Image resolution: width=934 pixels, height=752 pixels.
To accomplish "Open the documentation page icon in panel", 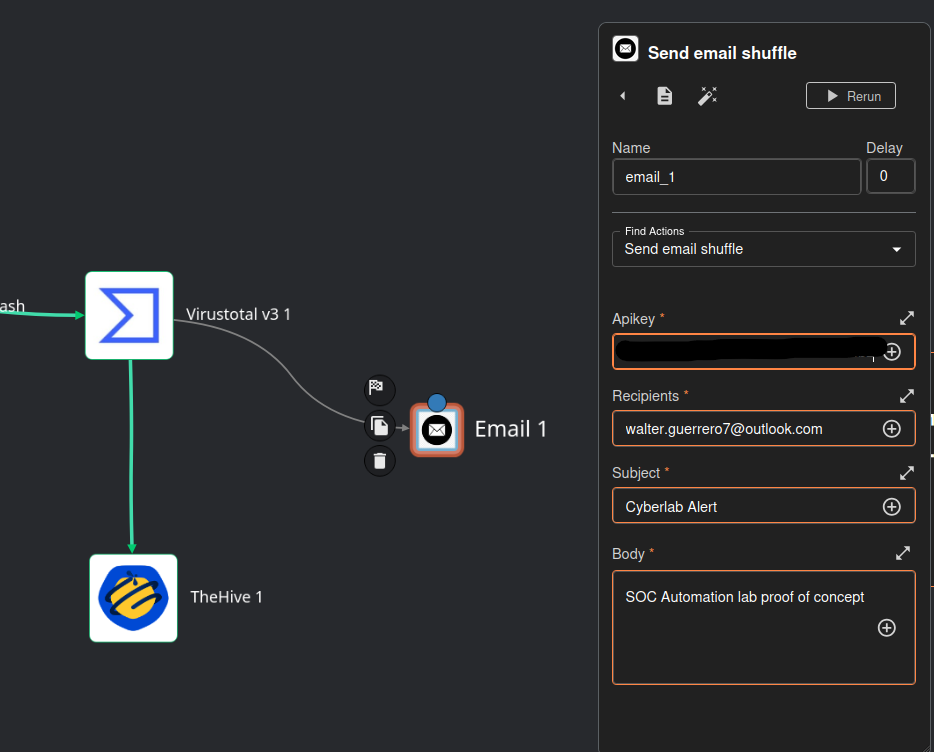I will [x=664, y=96].
